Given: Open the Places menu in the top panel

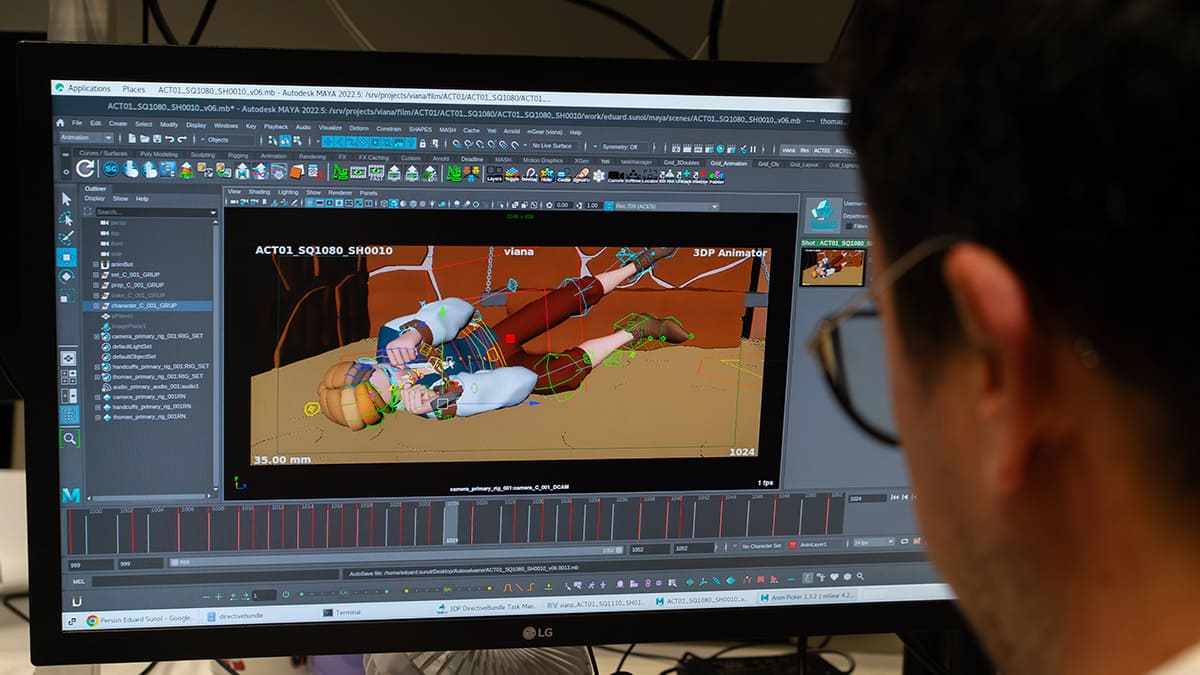Looking at the screenshot, I should click(133, 89).
